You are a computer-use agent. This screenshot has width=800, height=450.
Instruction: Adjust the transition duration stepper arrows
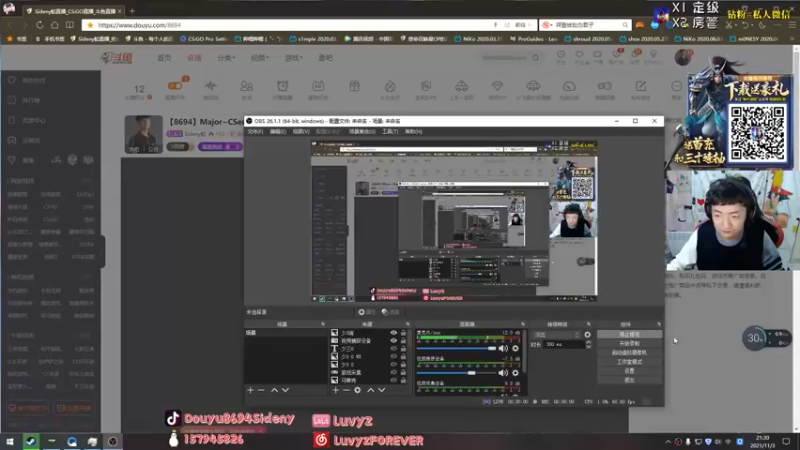pyautogui.click(x=588, y=344)
